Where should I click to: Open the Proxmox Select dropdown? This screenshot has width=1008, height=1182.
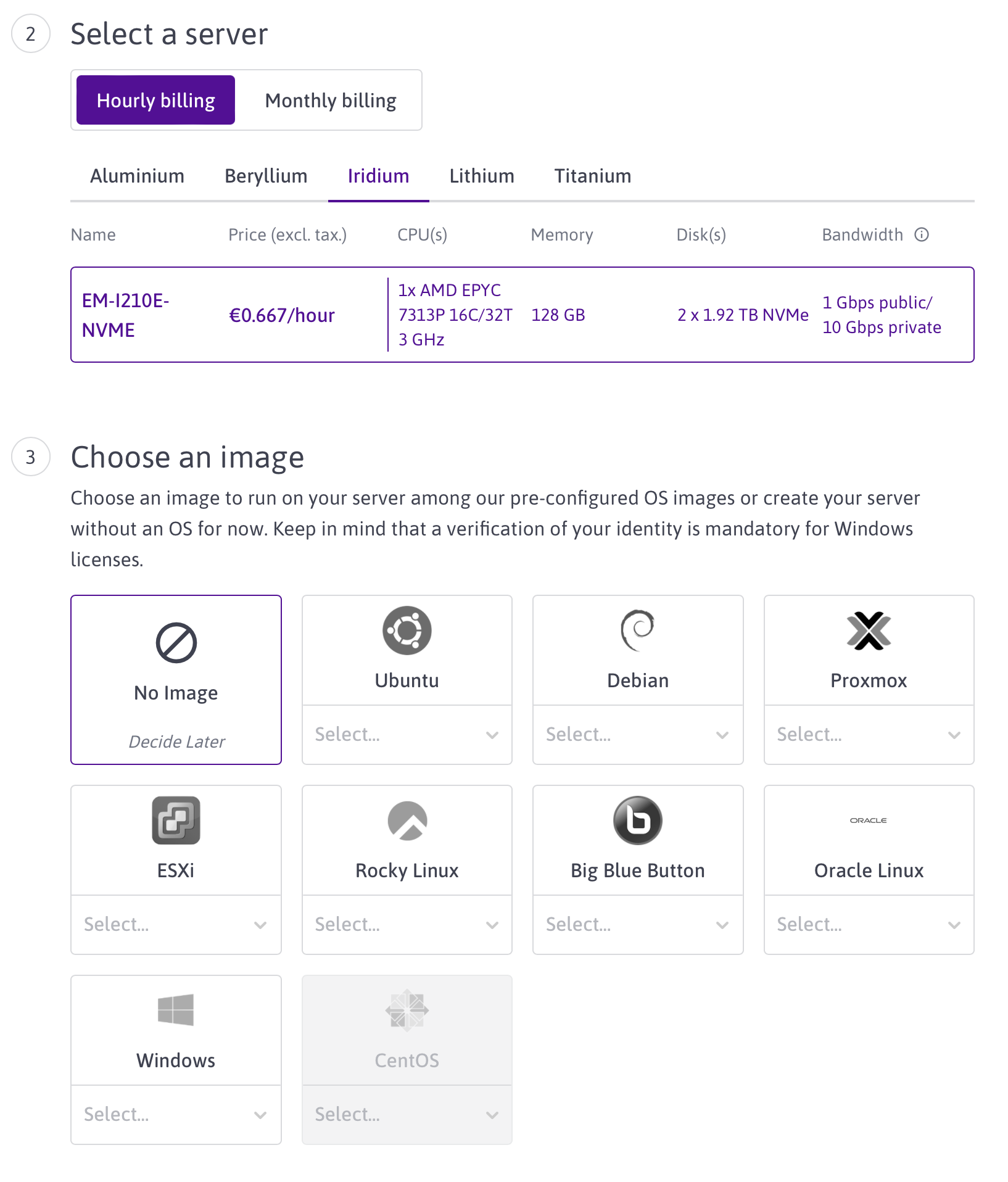click(x=868, y=734)
